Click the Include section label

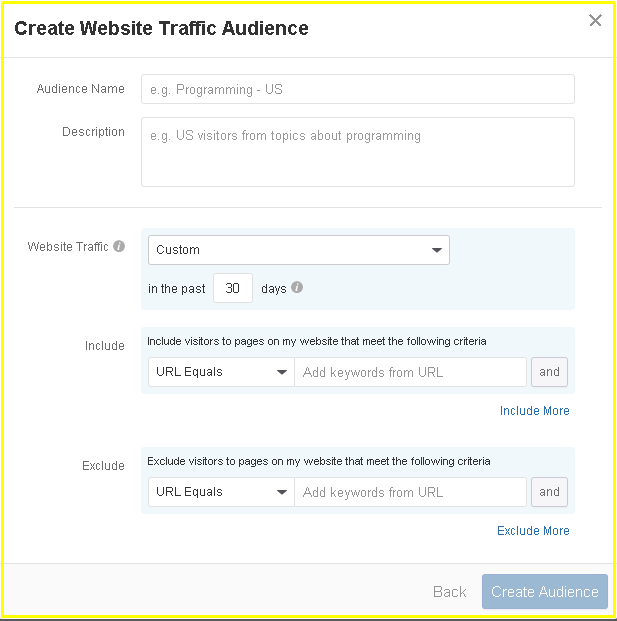click(105, 346)
